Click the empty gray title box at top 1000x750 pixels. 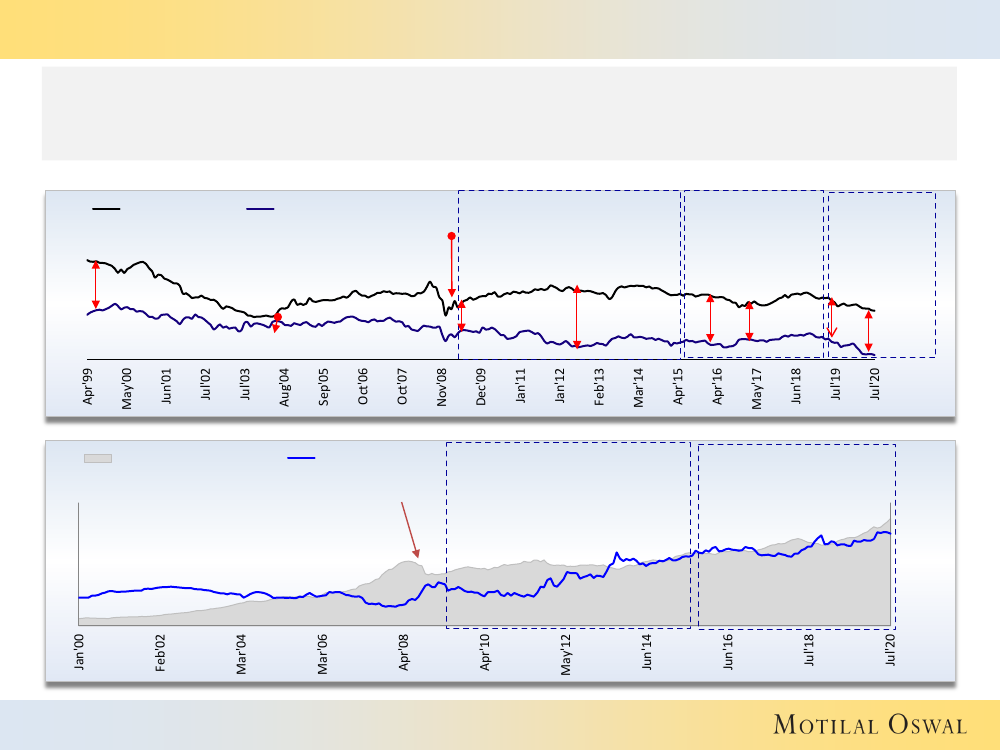499,113
